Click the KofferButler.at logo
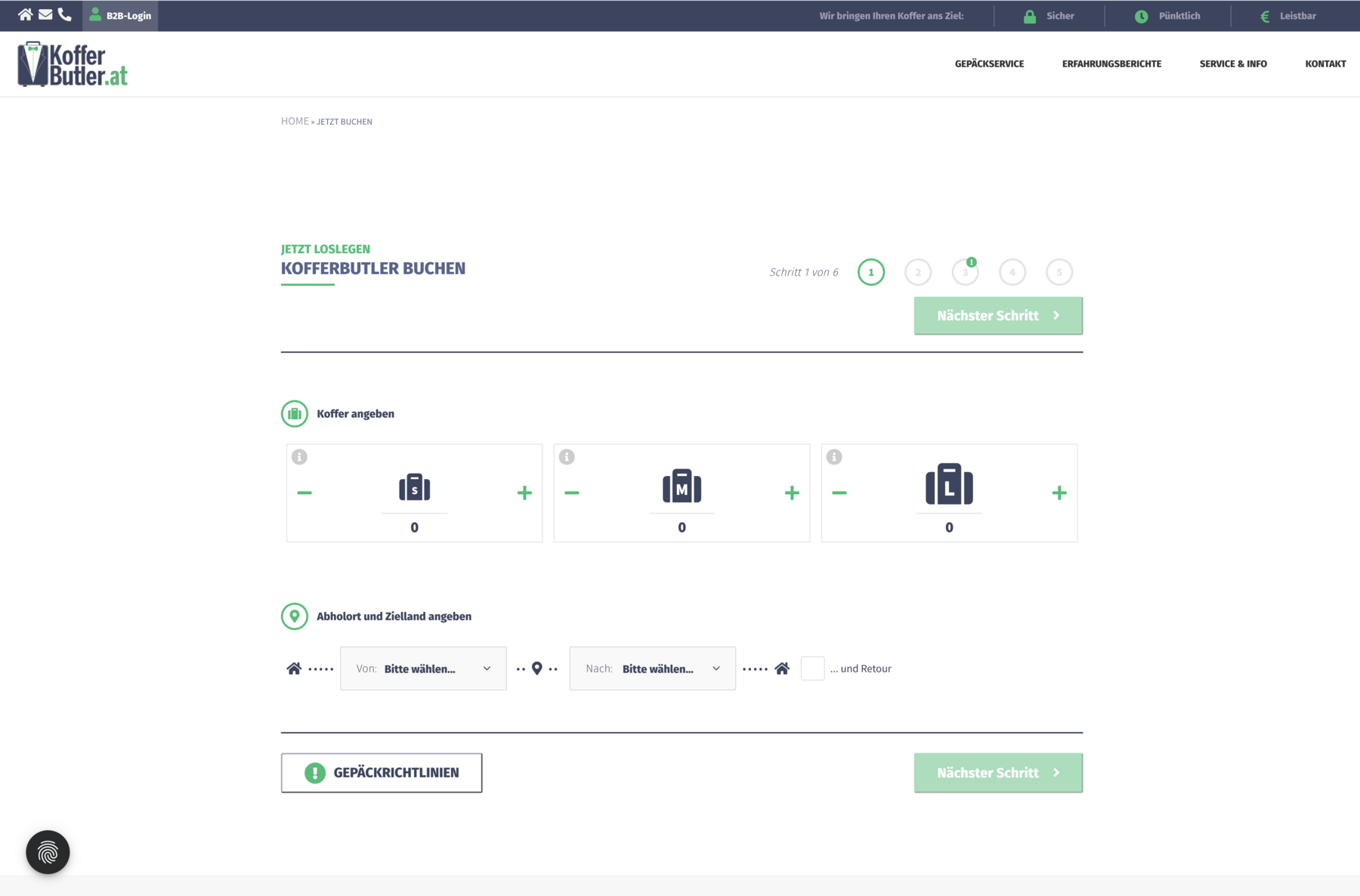Screen dimensions: 1360x896 click(73, 64)
